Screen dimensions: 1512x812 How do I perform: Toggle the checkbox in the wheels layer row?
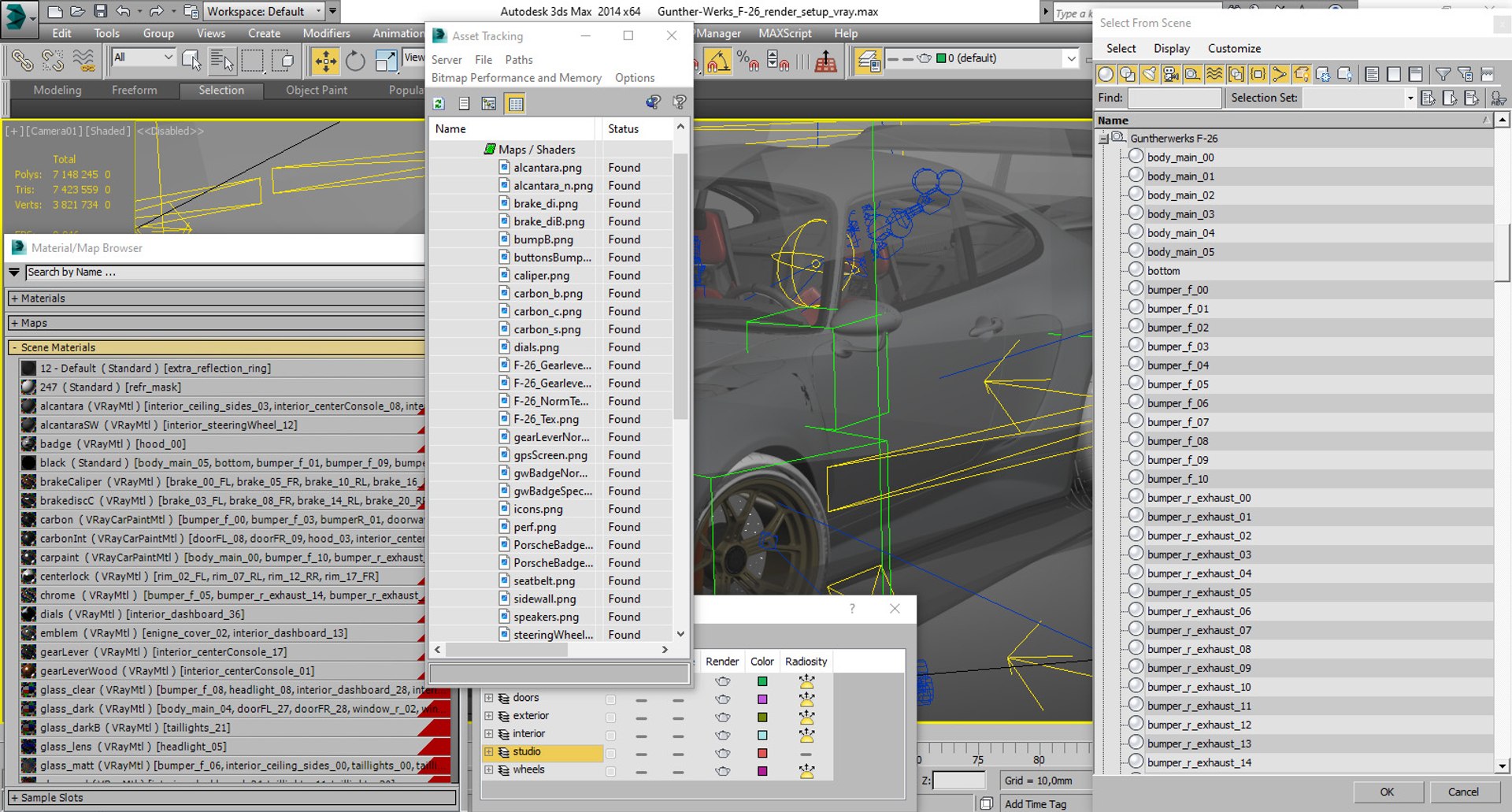pos(610,772)
